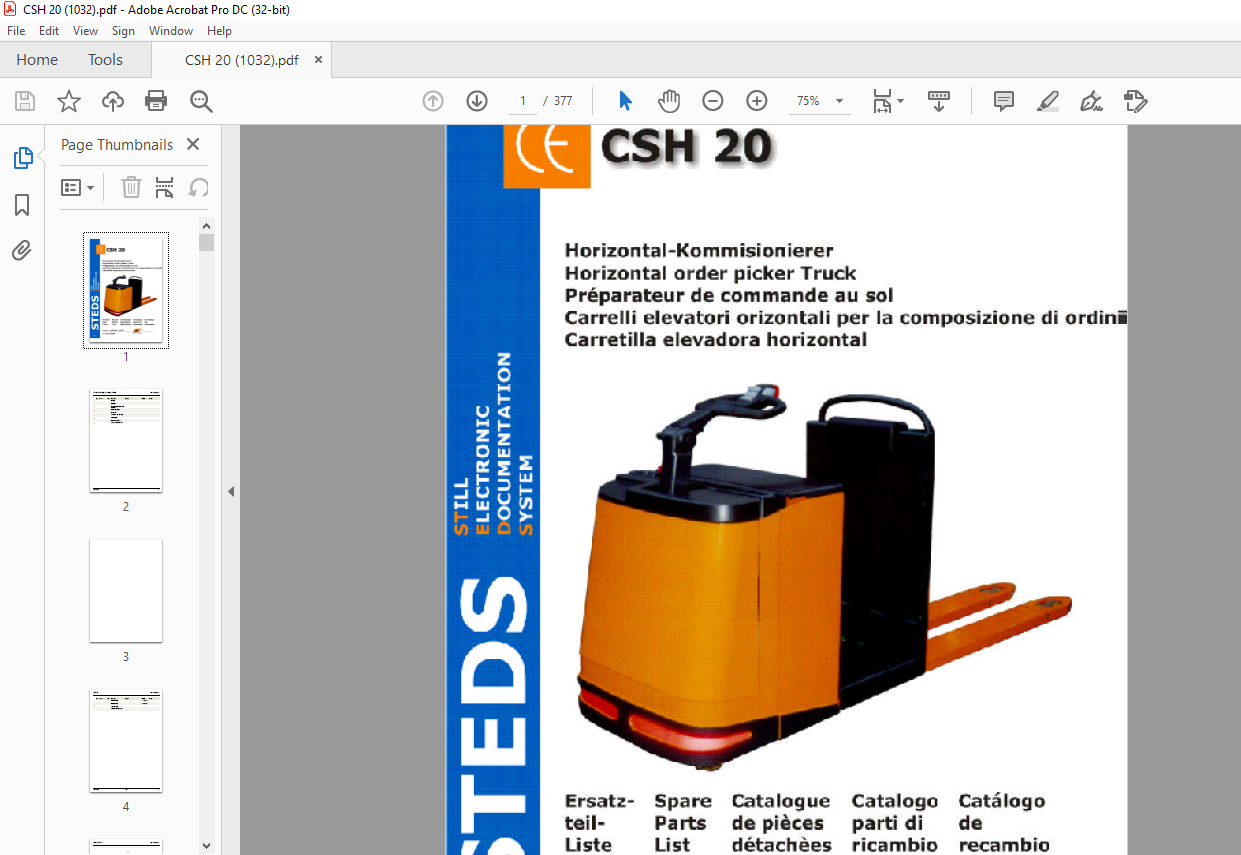
Task: Open thumbnail options menu dropdown
Action: coord(78,187)
